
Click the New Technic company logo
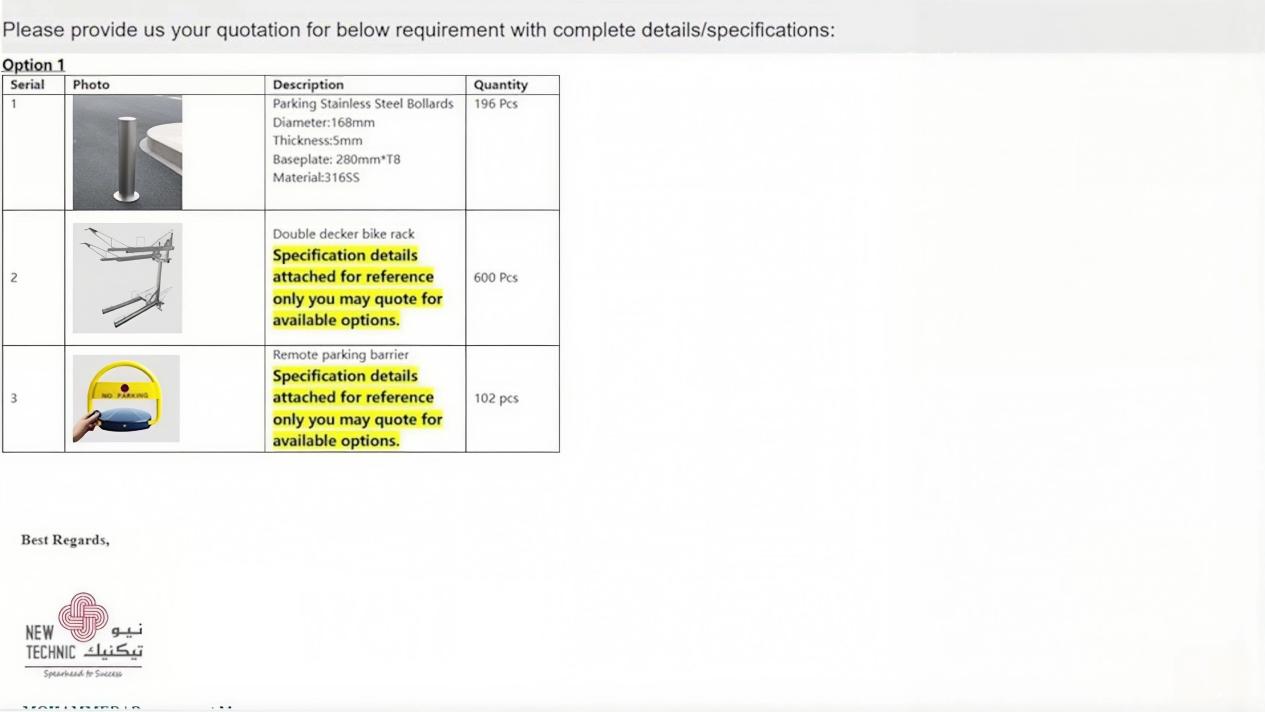tap(84, 636)
